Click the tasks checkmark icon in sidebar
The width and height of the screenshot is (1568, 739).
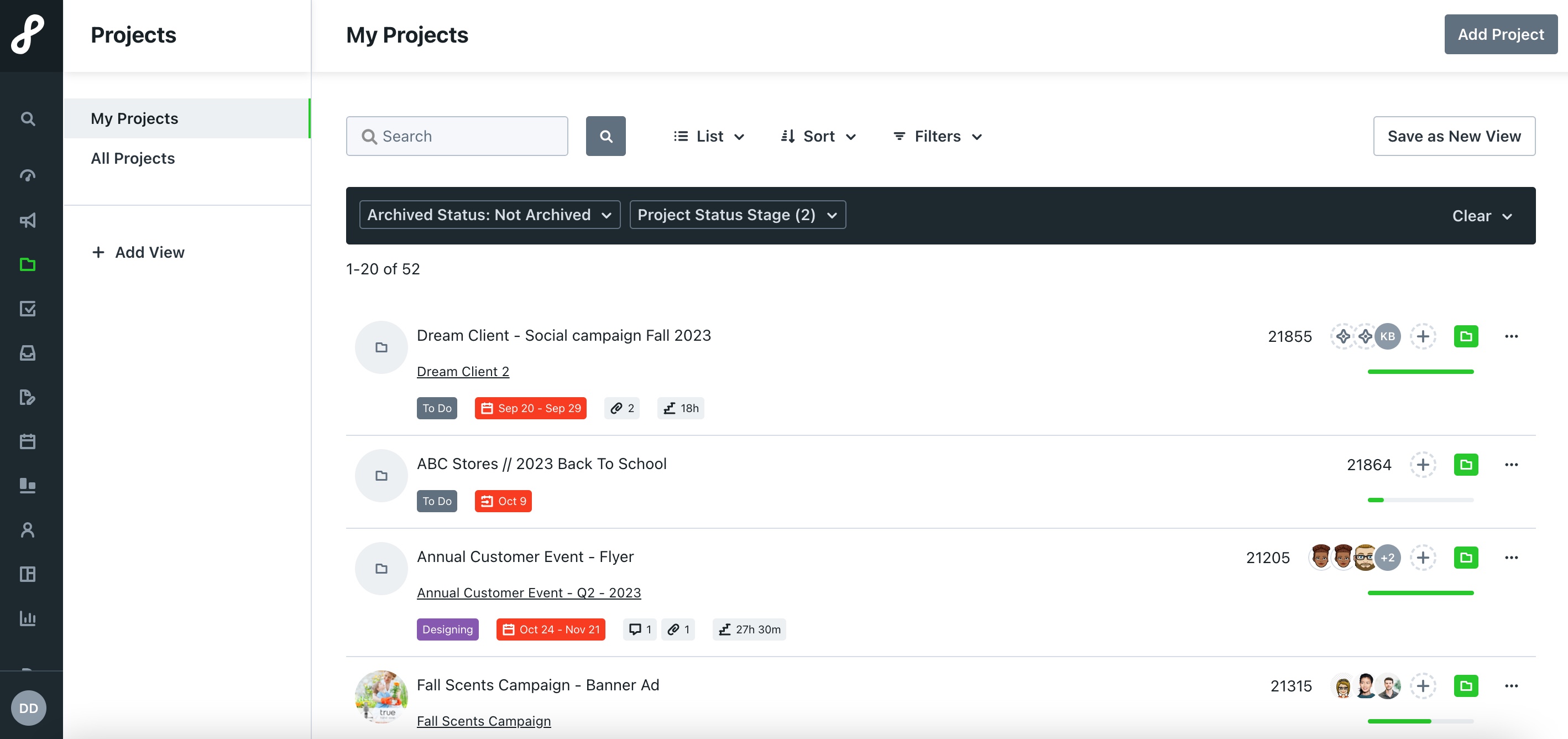pos(28,309)
